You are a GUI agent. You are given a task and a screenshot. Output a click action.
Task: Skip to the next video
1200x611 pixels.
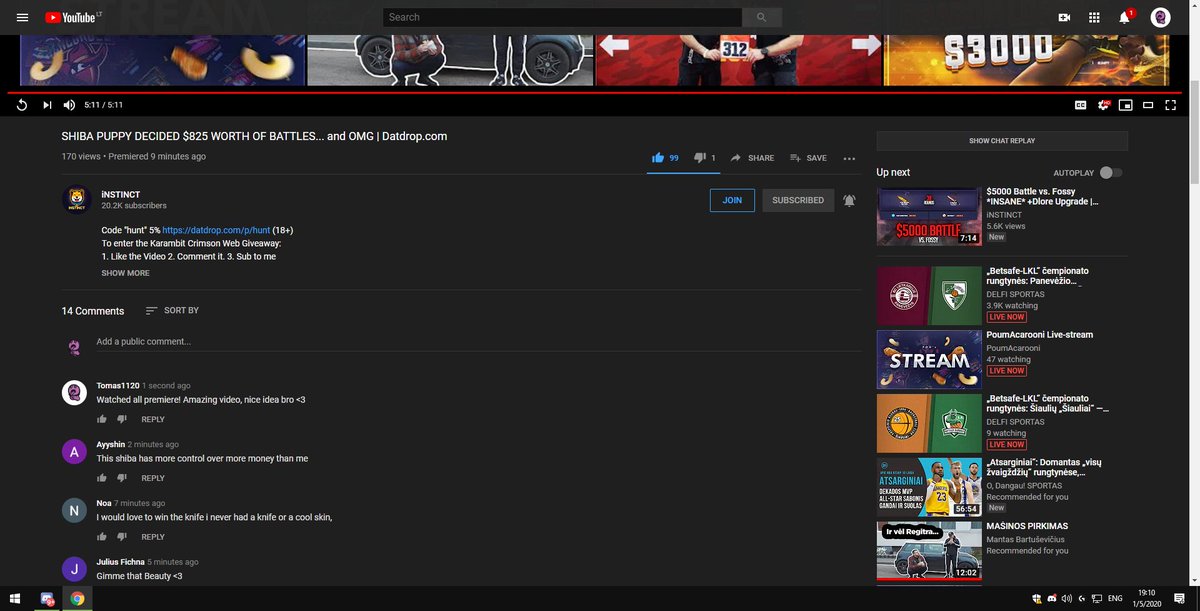pos(47,105)
